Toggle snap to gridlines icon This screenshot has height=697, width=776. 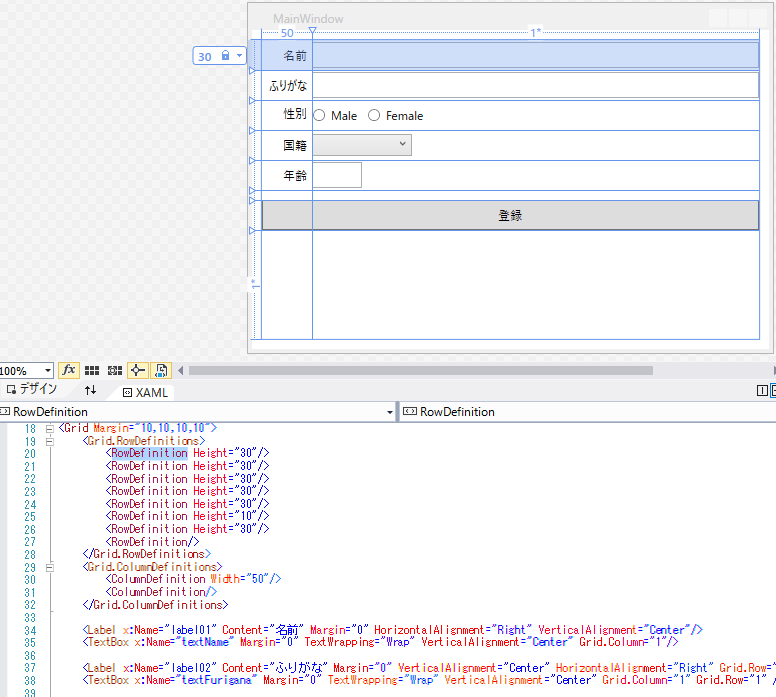click(115, 370)
